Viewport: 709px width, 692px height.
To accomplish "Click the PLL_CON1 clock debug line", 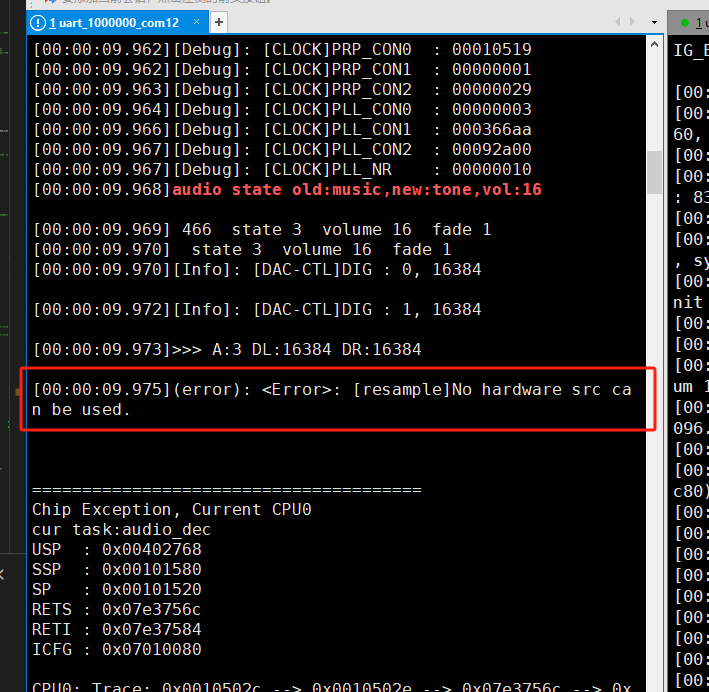I will pyautogui.click(x=283, y=130).
